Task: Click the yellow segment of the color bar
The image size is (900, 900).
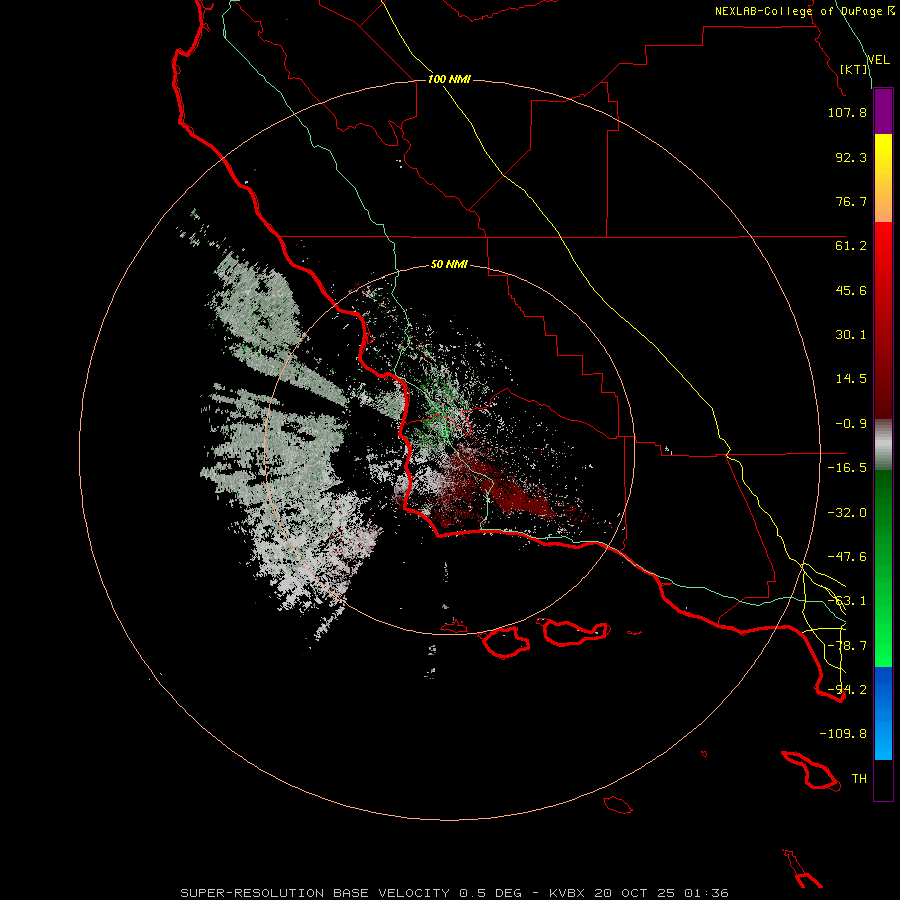Action: [x=883, y=178]
